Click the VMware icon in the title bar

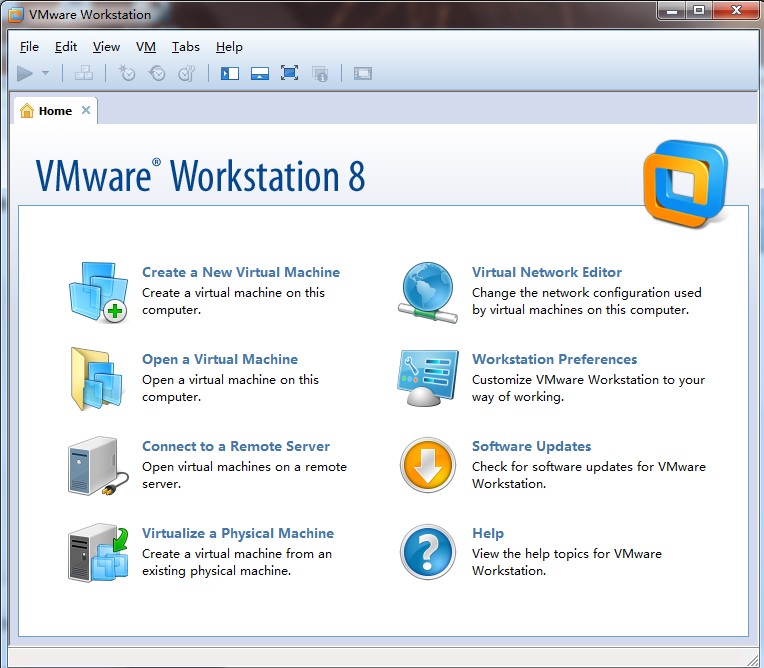point(16,15)
